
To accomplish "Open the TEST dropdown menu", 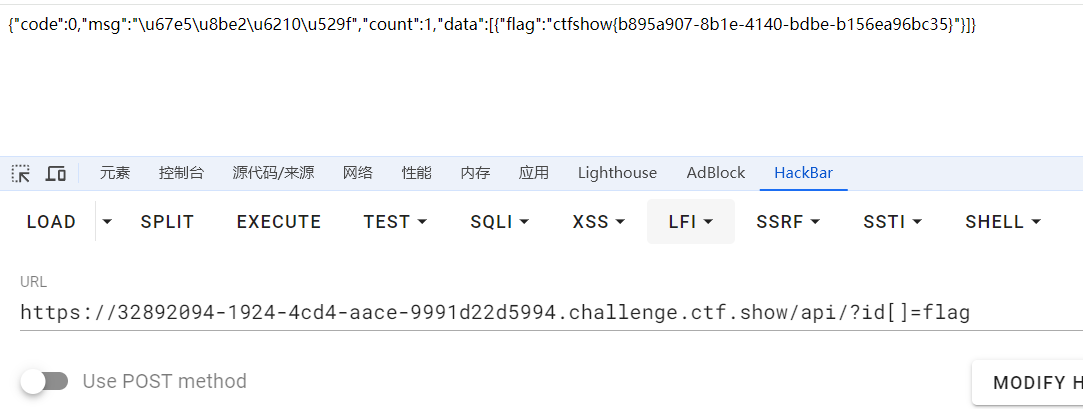I will (x=395, y=222).
